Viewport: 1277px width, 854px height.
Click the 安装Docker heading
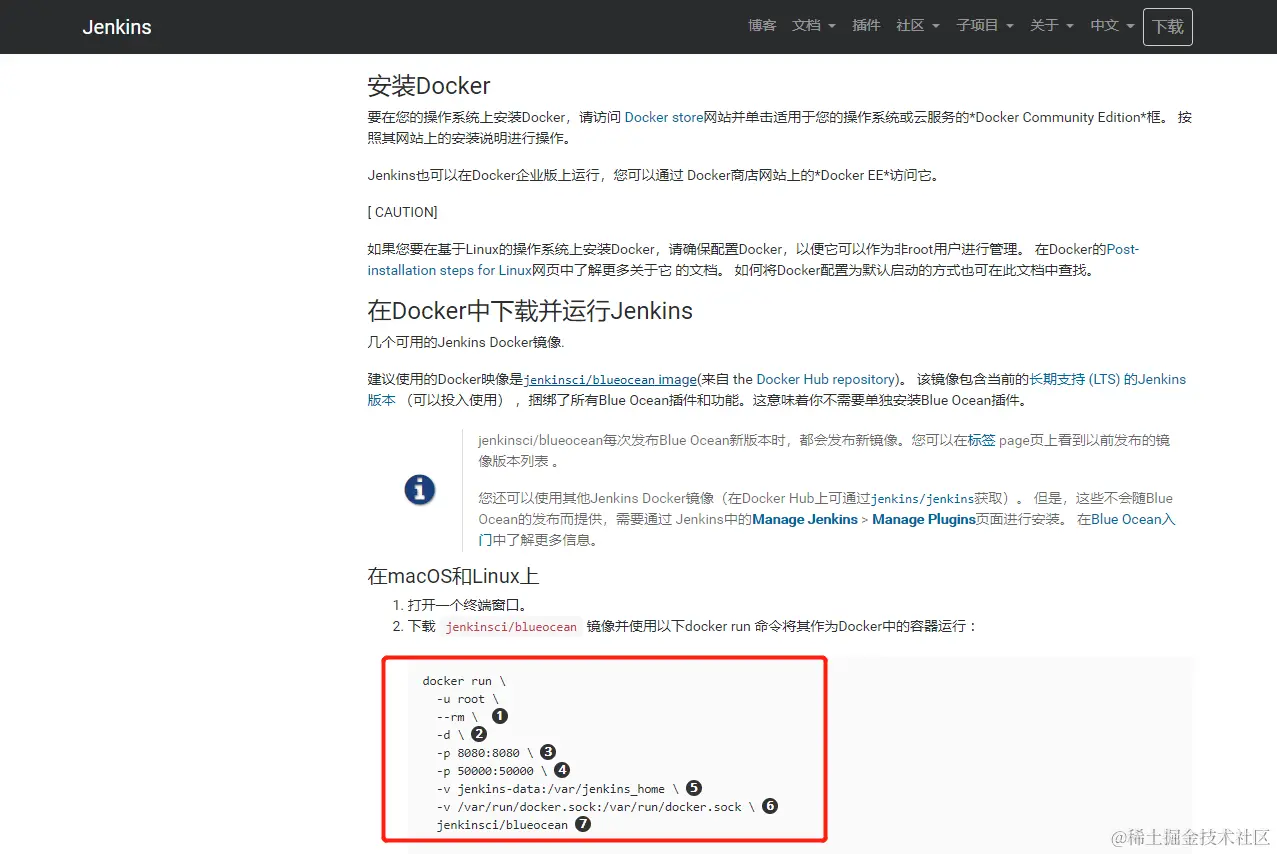coord(429,85)
